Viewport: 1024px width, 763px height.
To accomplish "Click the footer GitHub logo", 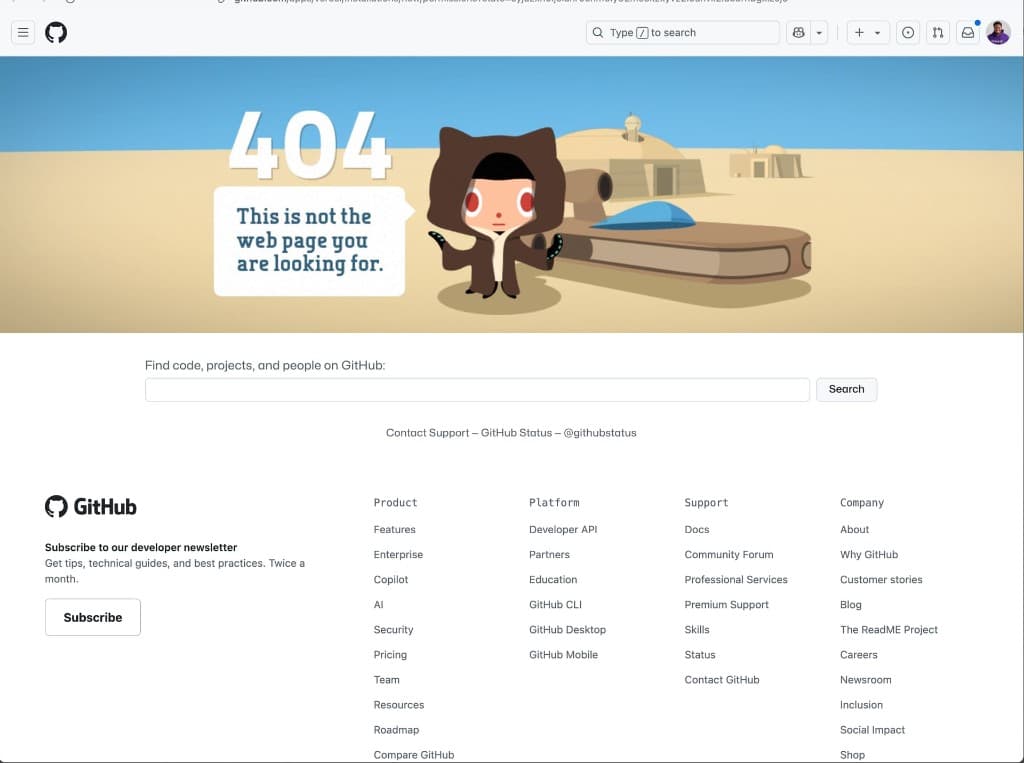I will pyautogui.click(x=91, y=506).
